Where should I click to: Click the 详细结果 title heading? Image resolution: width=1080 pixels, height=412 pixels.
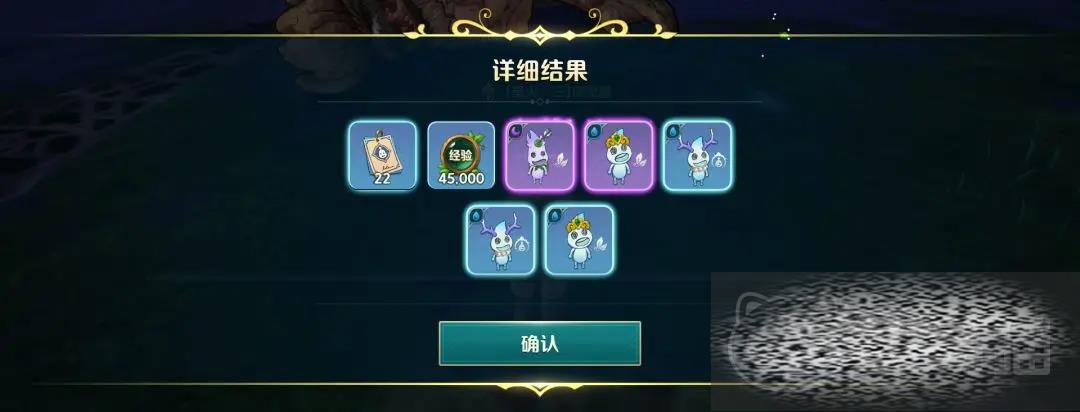(540, 70)
